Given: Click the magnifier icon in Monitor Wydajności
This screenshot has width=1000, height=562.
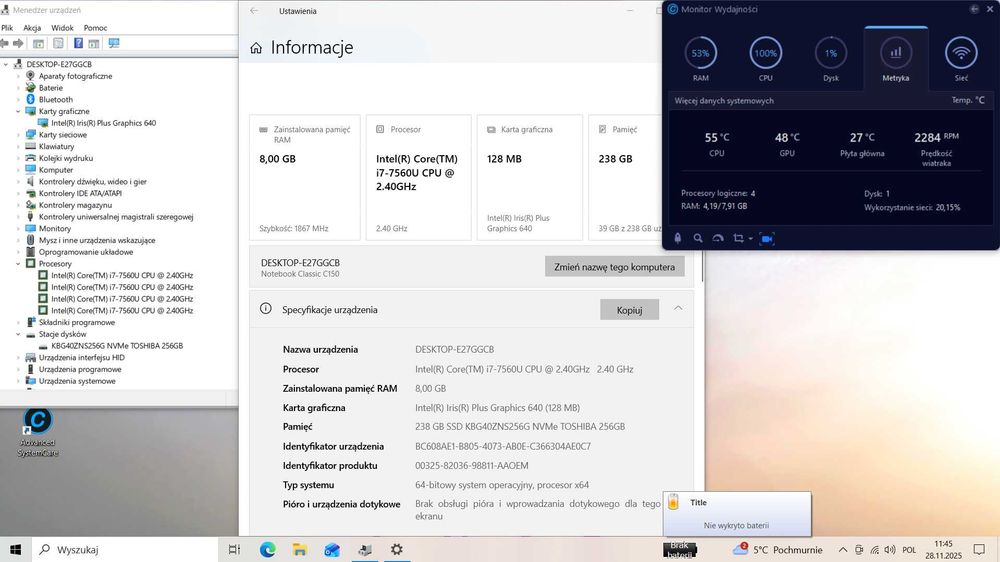Looking at the screenshot, I should 698,238.
